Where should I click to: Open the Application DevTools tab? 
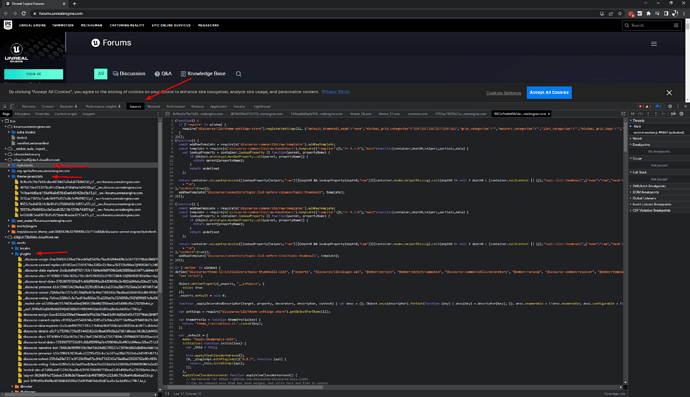coord(218,107)
